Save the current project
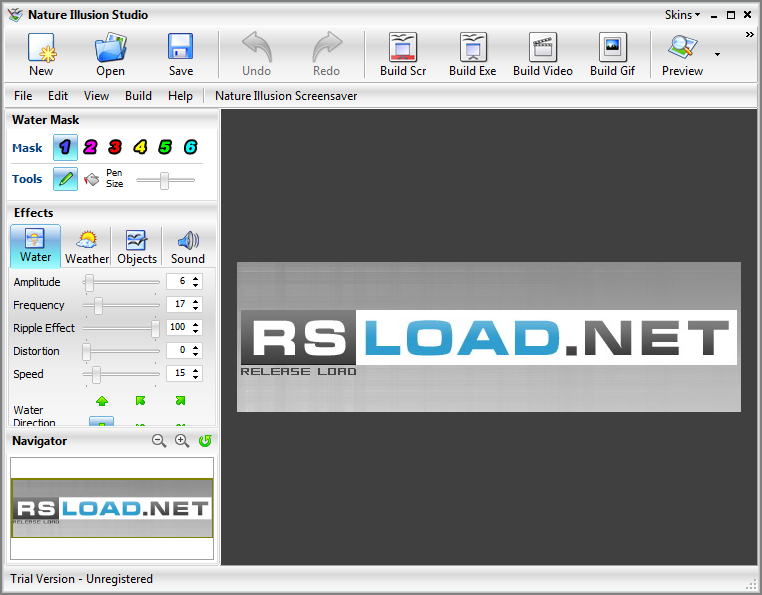Viewport: 762px width, 595px height. click(181, 54)
